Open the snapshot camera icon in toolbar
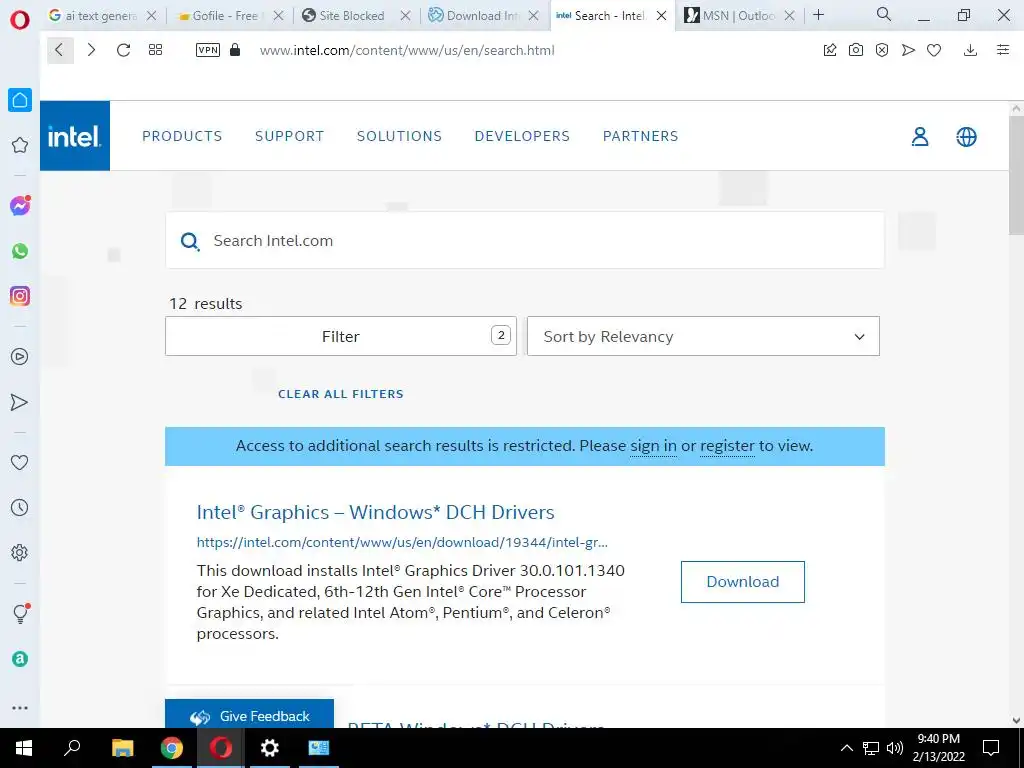The width and height of the screenshot is (1024, 768). point(856,50)
